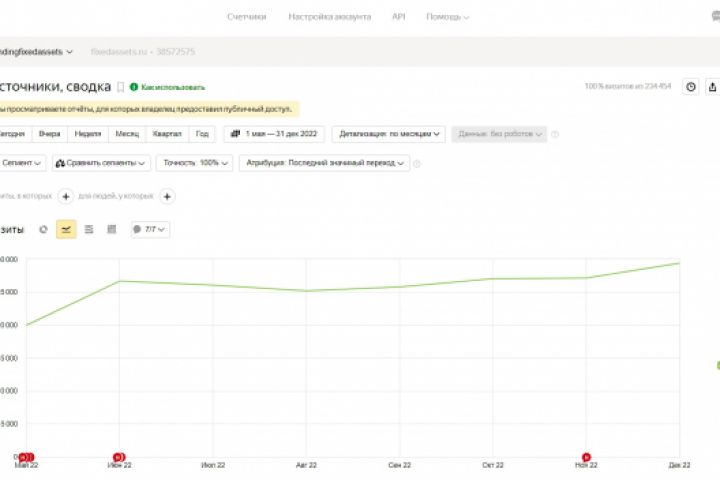Click the bookmark icon beside report title
The height and width of the screenshot is (480, 720).
[x=120, y=87]
